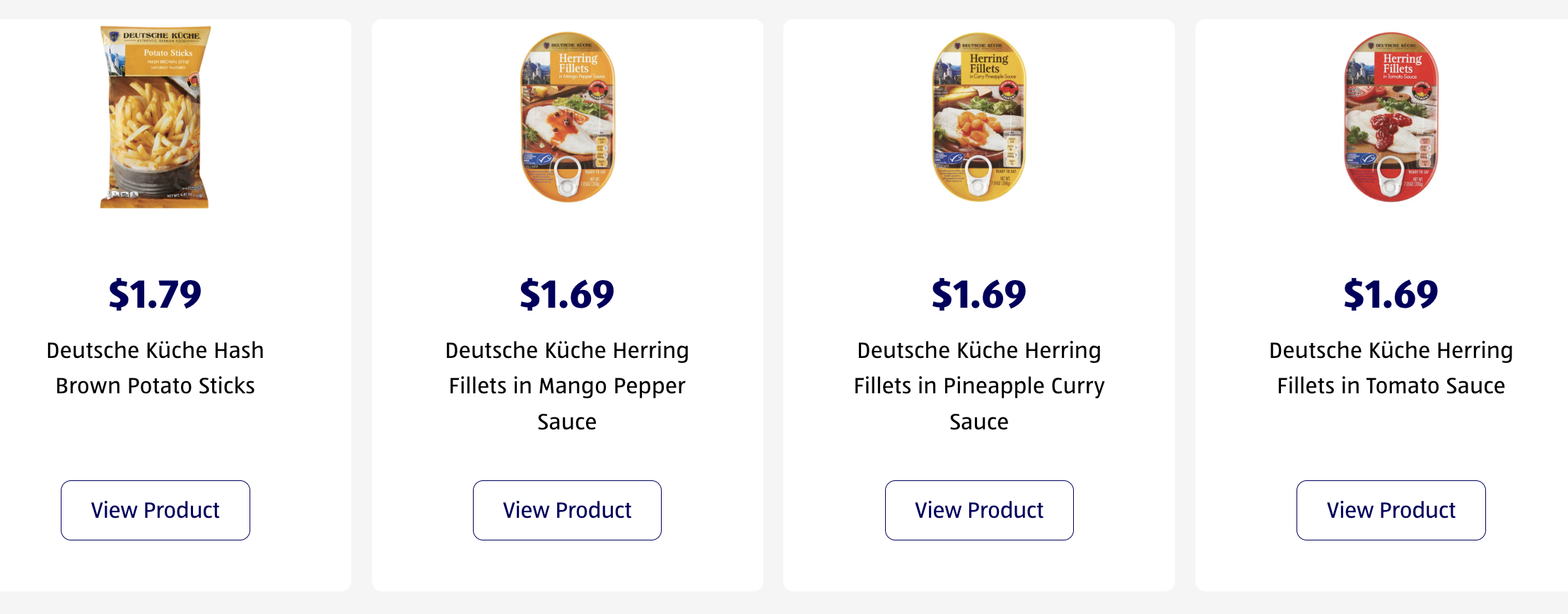1568x614 pixels.
Task: Click the Herring Fillets in Tomato Sauce title
Action: [x=1391, y=368]
